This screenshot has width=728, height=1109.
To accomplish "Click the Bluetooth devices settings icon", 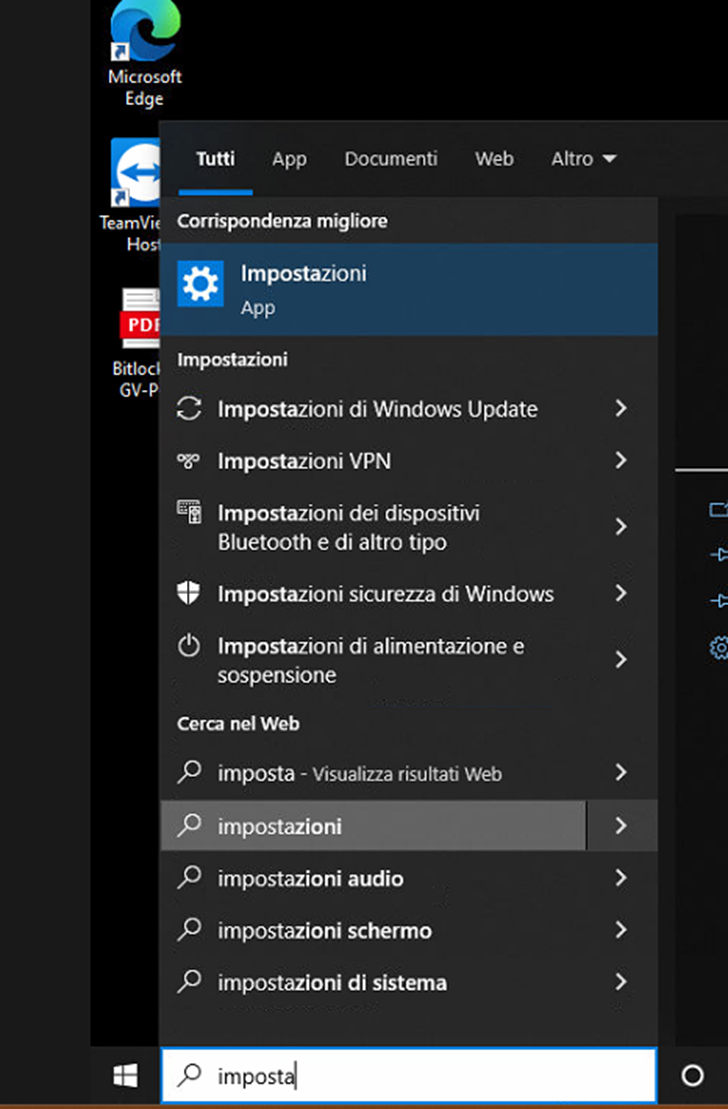I will [189, 513].
